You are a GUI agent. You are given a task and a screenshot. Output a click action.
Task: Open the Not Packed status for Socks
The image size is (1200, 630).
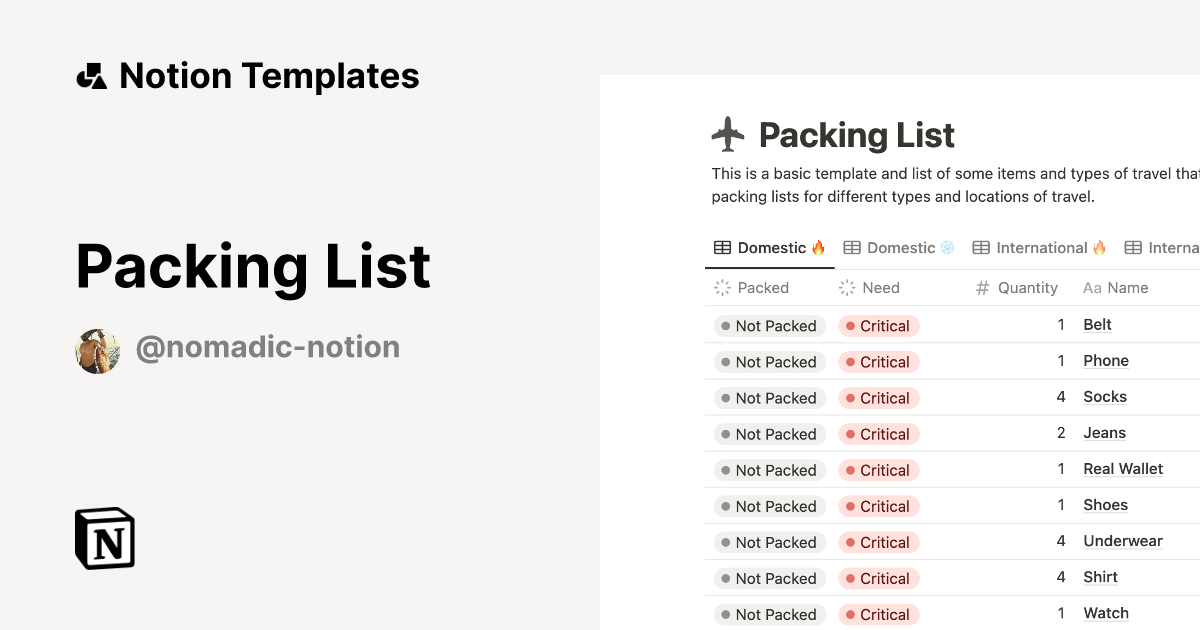point(769,398)
